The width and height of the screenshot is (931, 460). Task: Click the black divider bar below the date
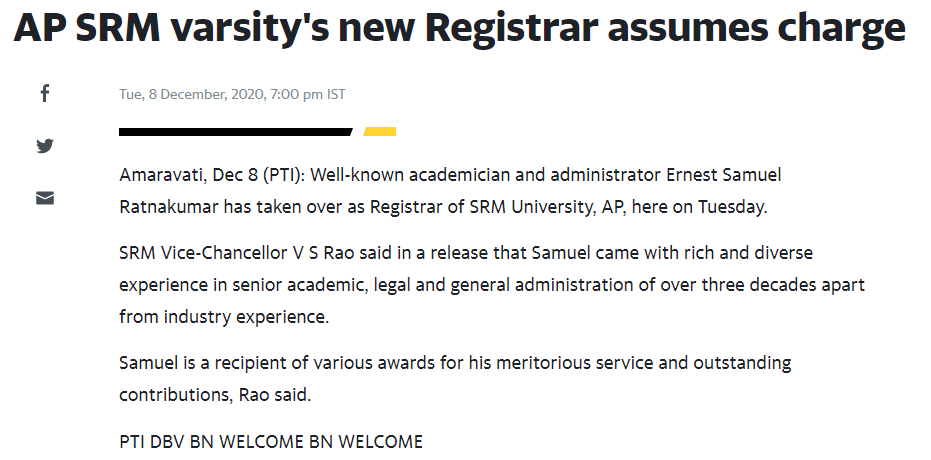[234, 131]
